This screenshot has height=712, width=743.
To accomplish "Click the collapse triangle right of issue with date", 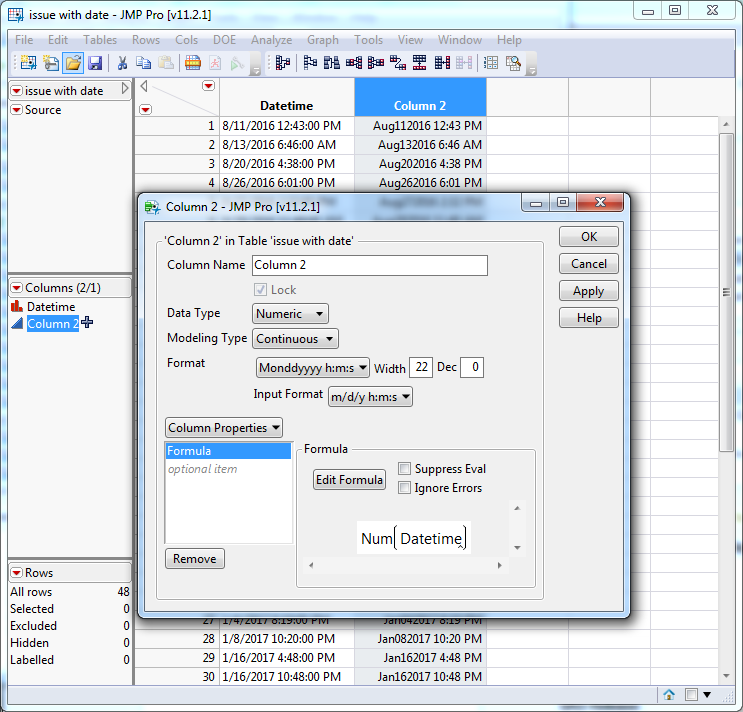I will pos(125,89).
